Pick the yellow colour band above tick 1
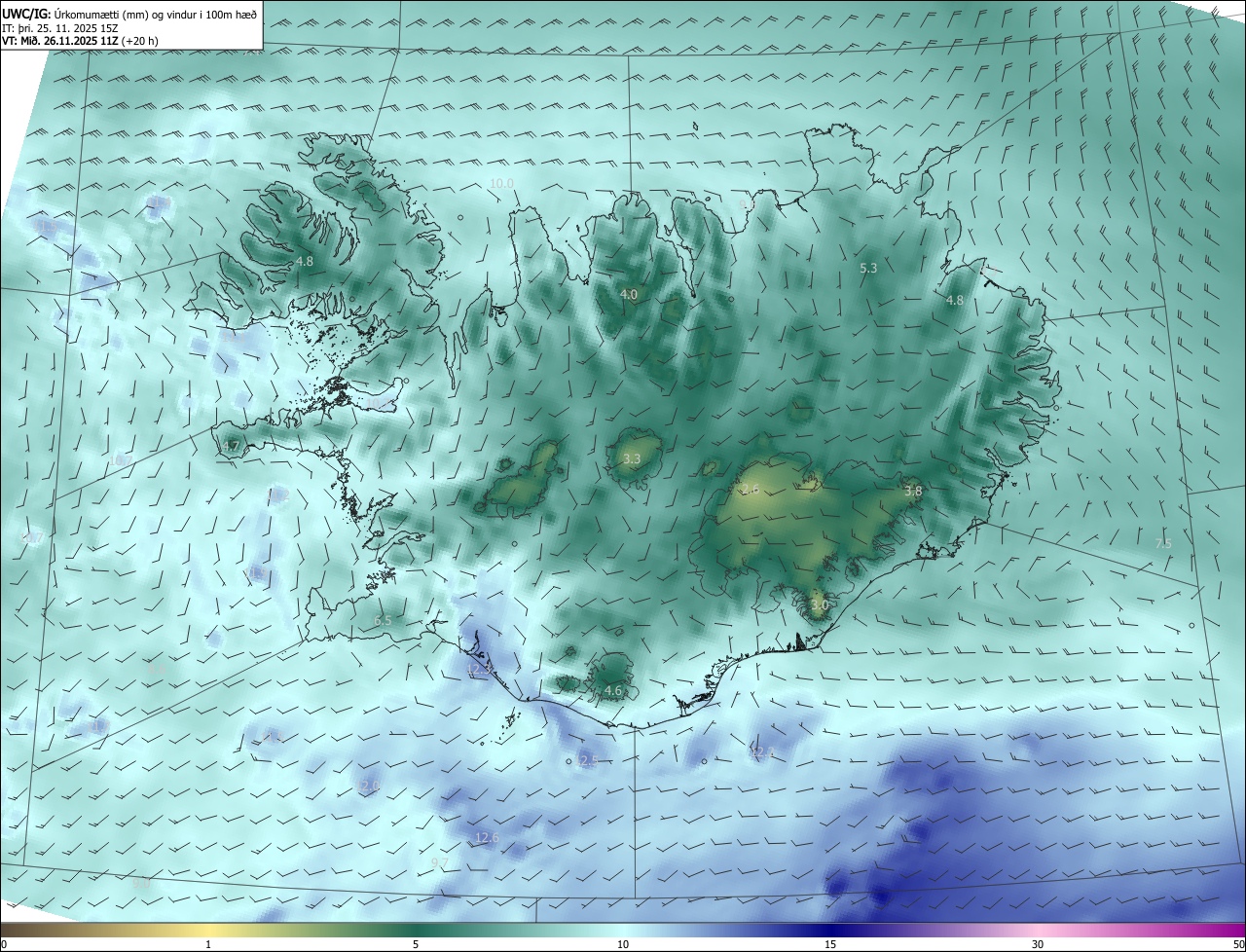Viewport: 1246px width, 952px height. (x=208, y=930)
